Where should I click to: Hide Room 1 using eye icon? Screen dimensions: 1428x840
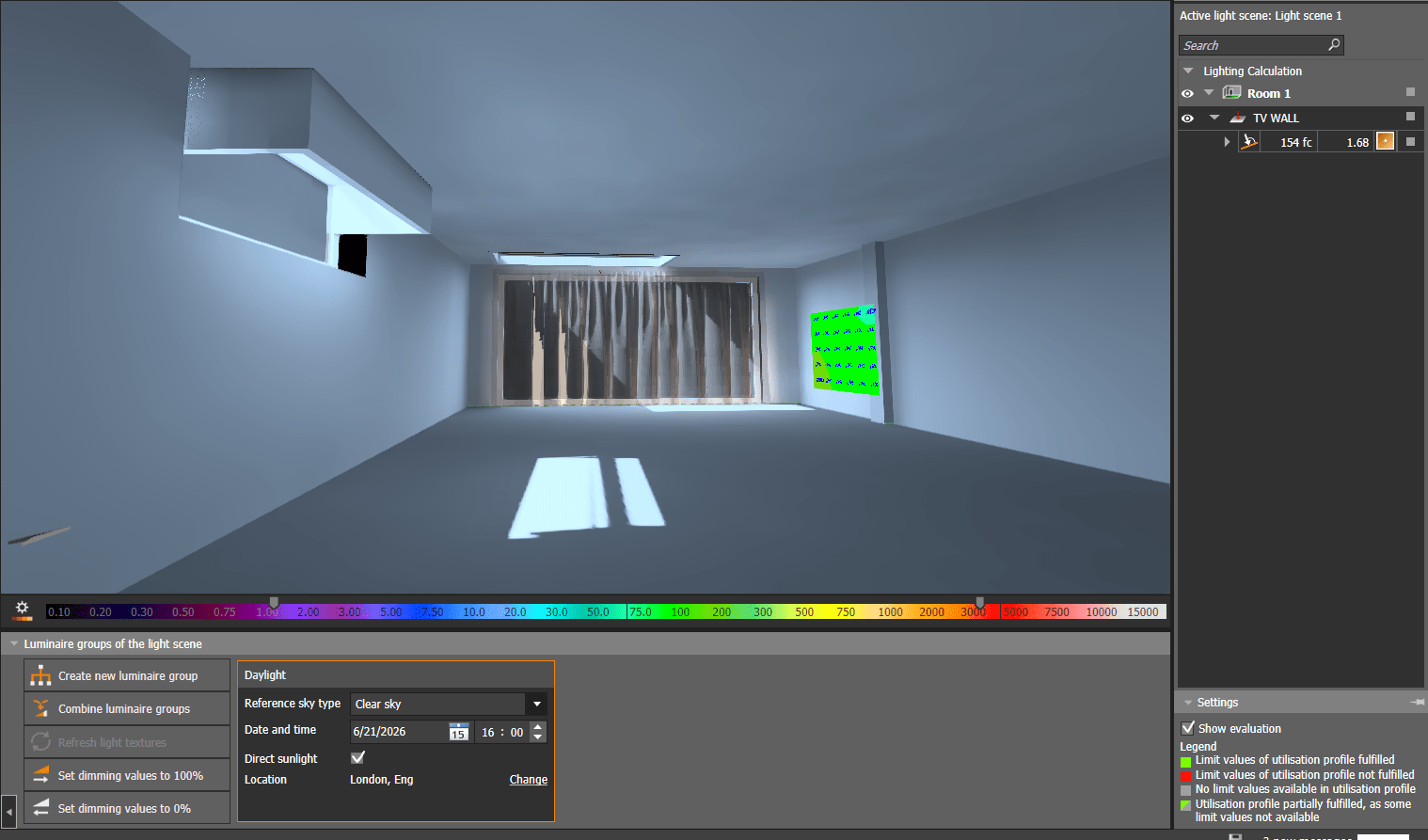pos(1187,93)
